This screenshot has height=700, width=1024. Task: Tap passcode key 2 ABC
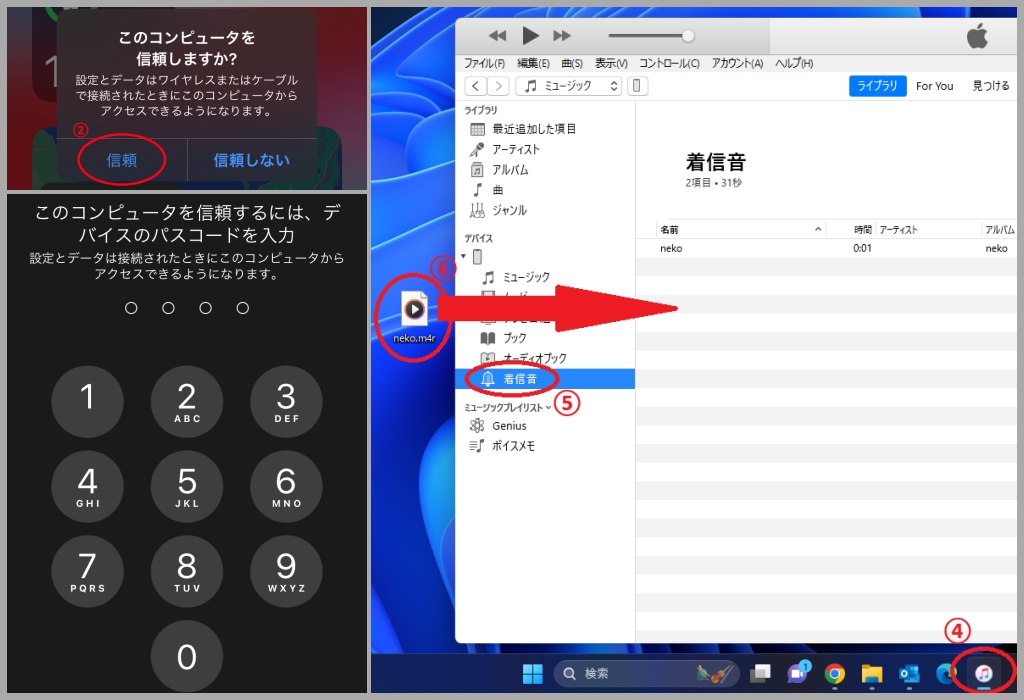[x=187, y=401]
